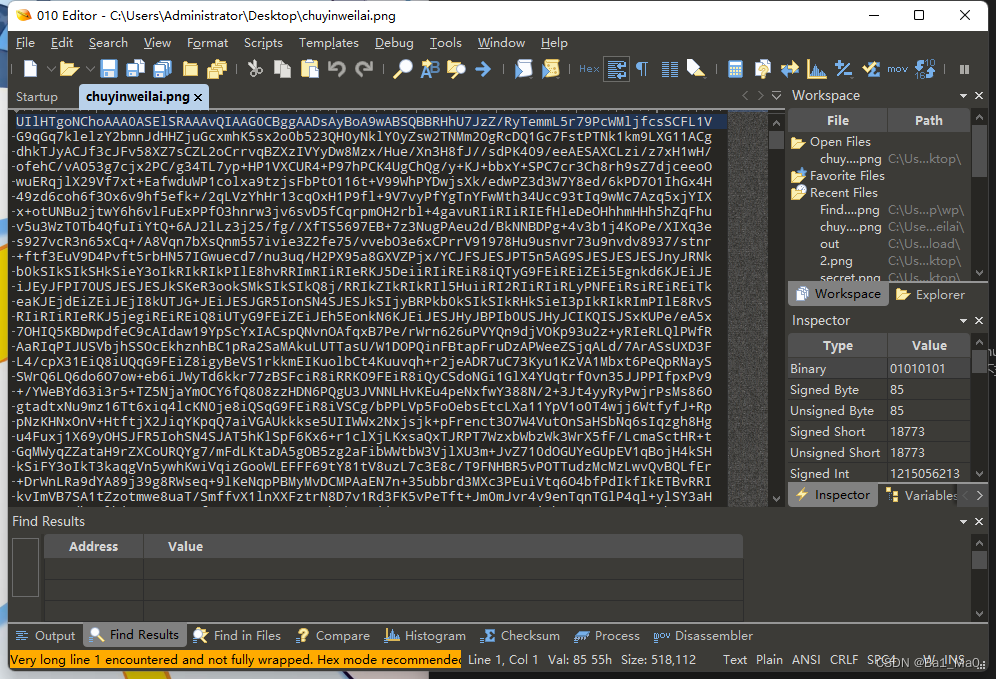Click the Paste clipboard icon
The image size is (996, 679).
(x=309, y=69)
